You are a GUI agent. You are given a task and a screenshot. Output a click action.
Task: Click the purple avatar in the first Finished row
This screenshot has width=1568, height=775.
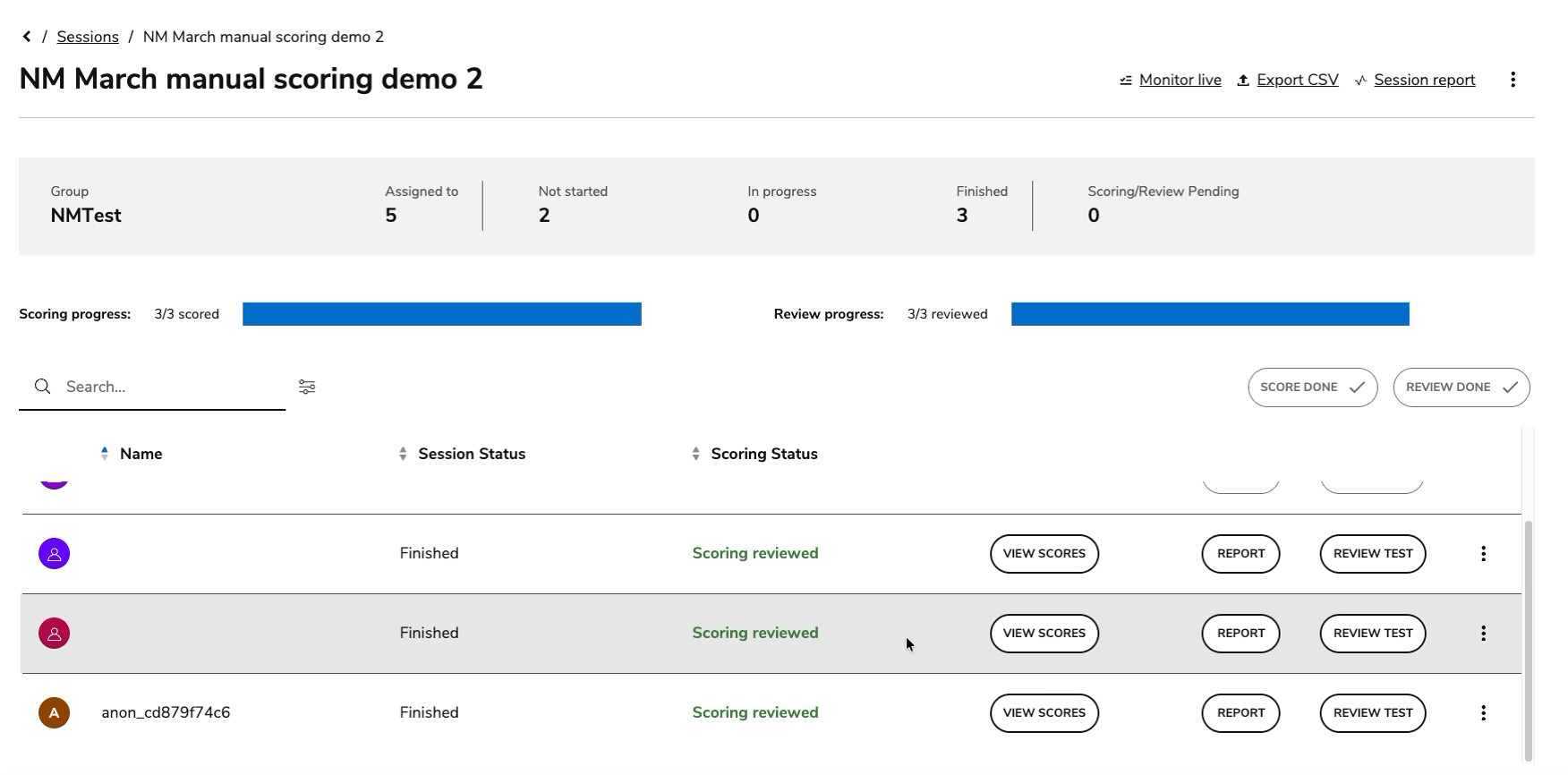tap(55, 554)
